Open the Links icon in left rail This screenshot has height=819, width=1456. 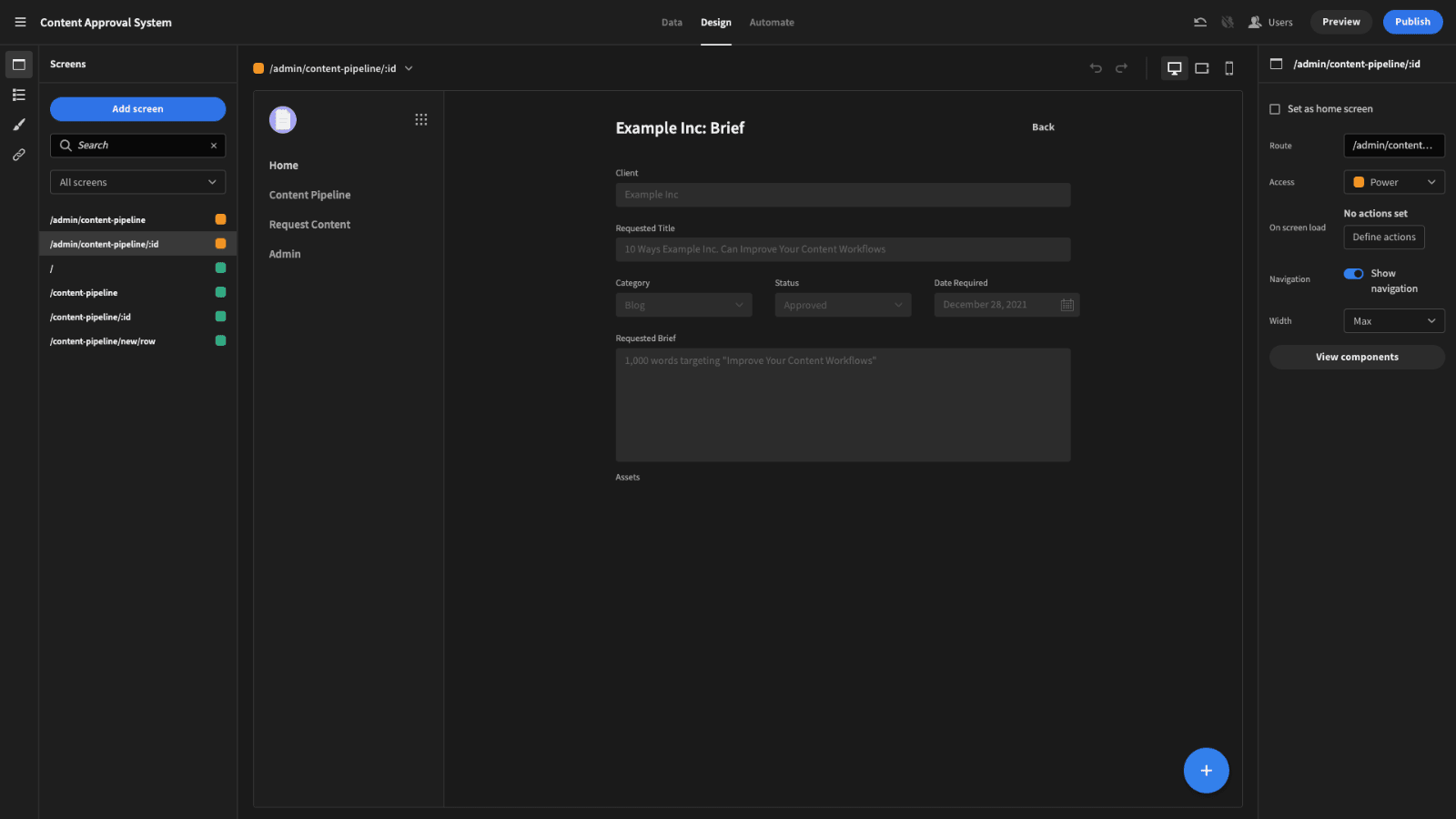tap(19, 155)
